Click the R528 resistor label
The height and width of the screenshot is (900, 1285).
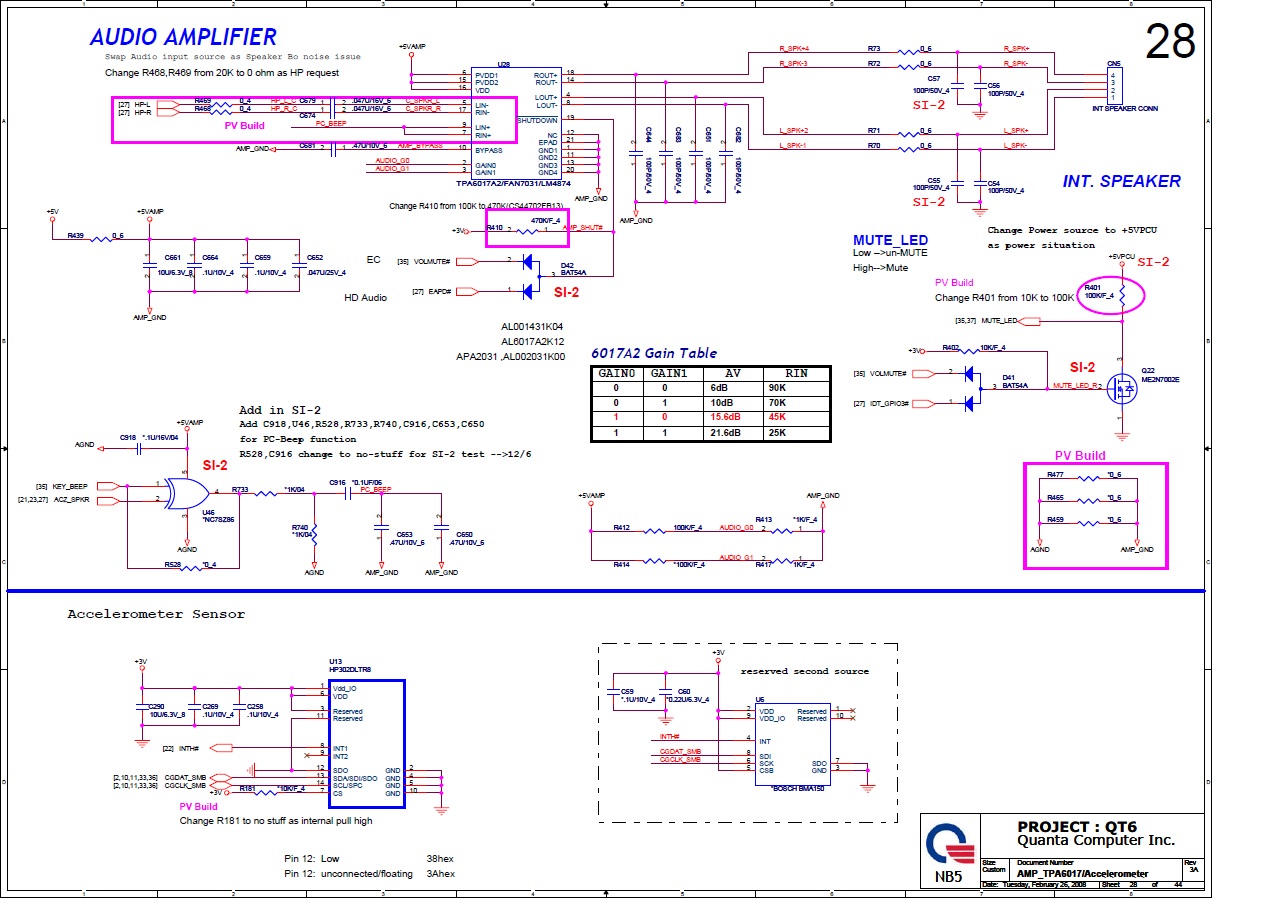(174, 565)
